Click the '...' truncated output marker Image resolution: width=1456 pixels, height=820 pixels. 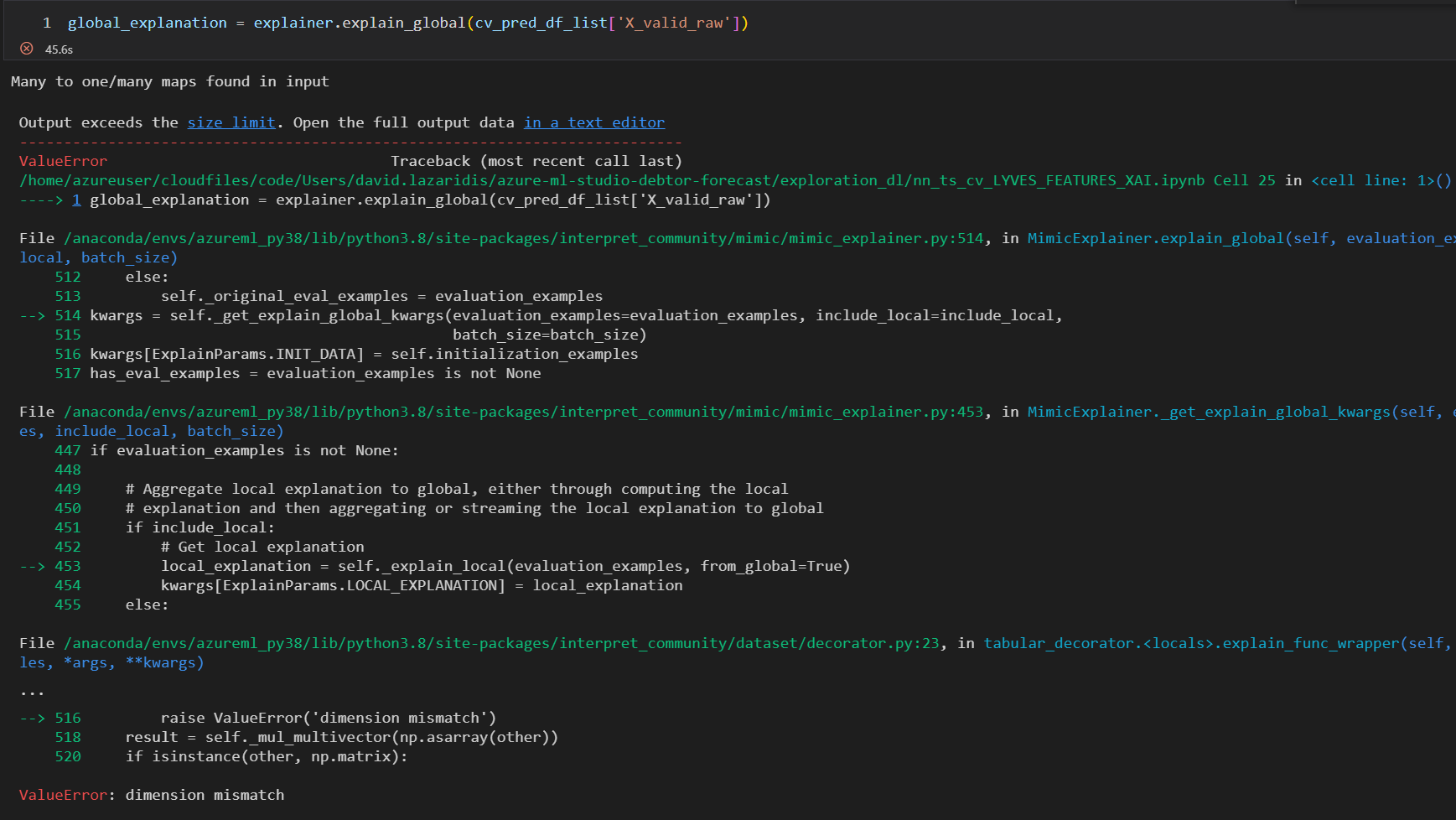pyautogui.click(x=32, y=692)
